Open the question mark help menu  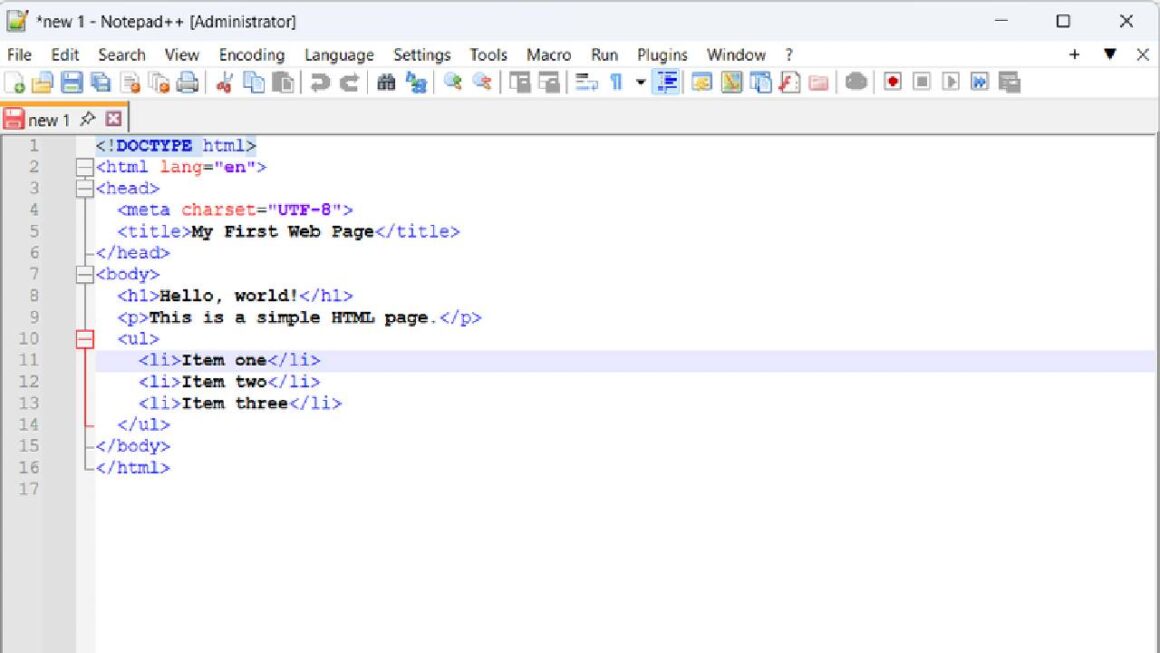789,55
